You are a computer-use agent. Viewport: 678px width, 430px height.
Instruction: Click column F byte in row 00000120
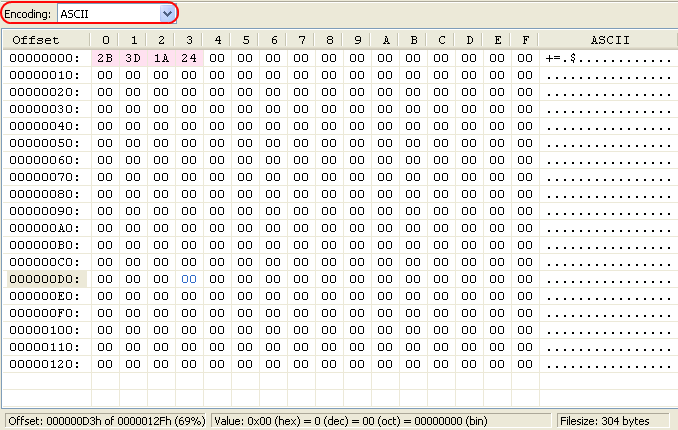click(525, 364)
